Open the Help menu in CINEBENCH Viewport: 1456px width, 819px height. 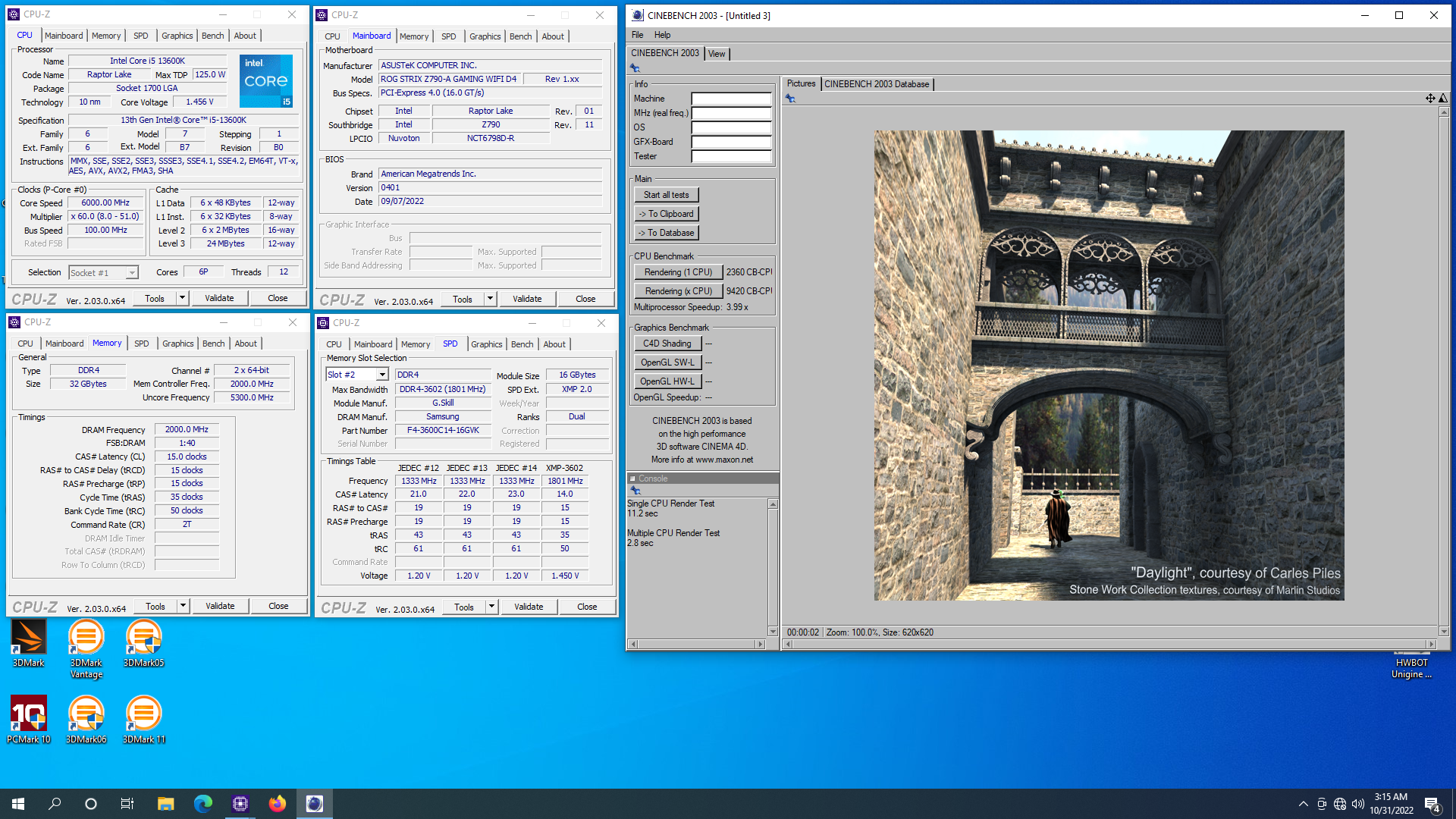click(662, 35)
